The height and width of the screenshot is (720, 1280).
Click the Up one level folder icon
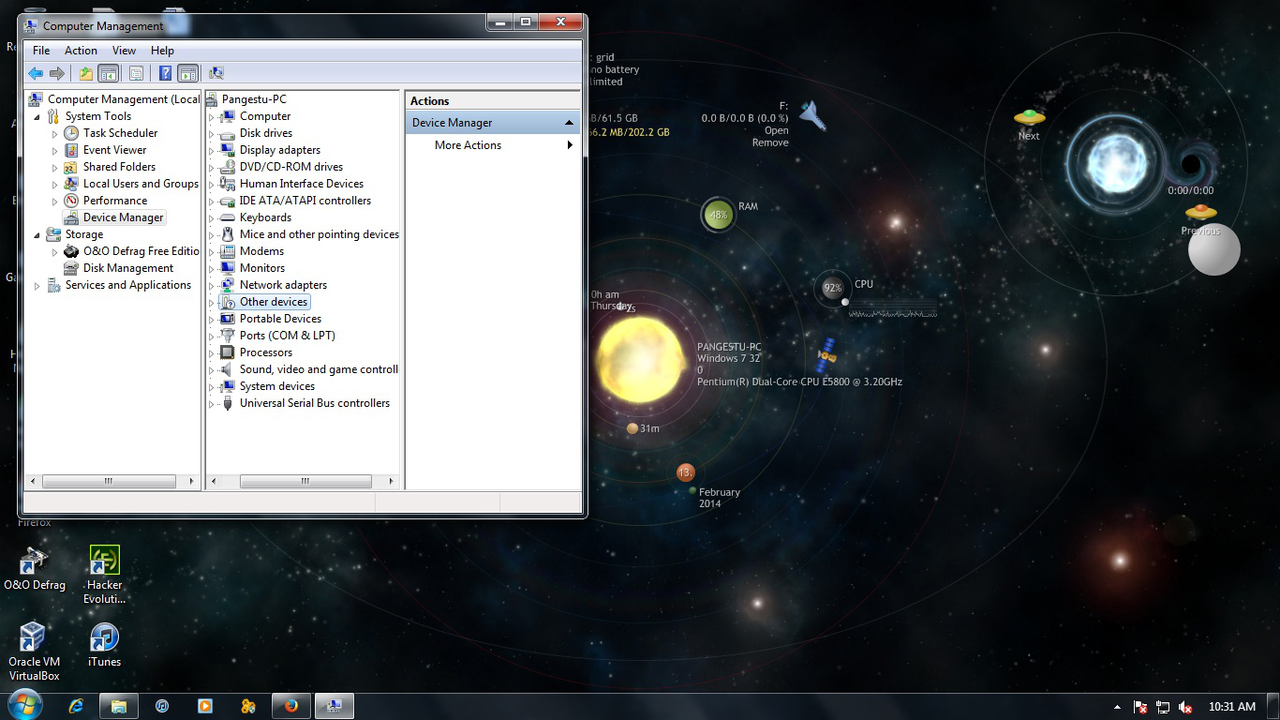pos(86,73)
